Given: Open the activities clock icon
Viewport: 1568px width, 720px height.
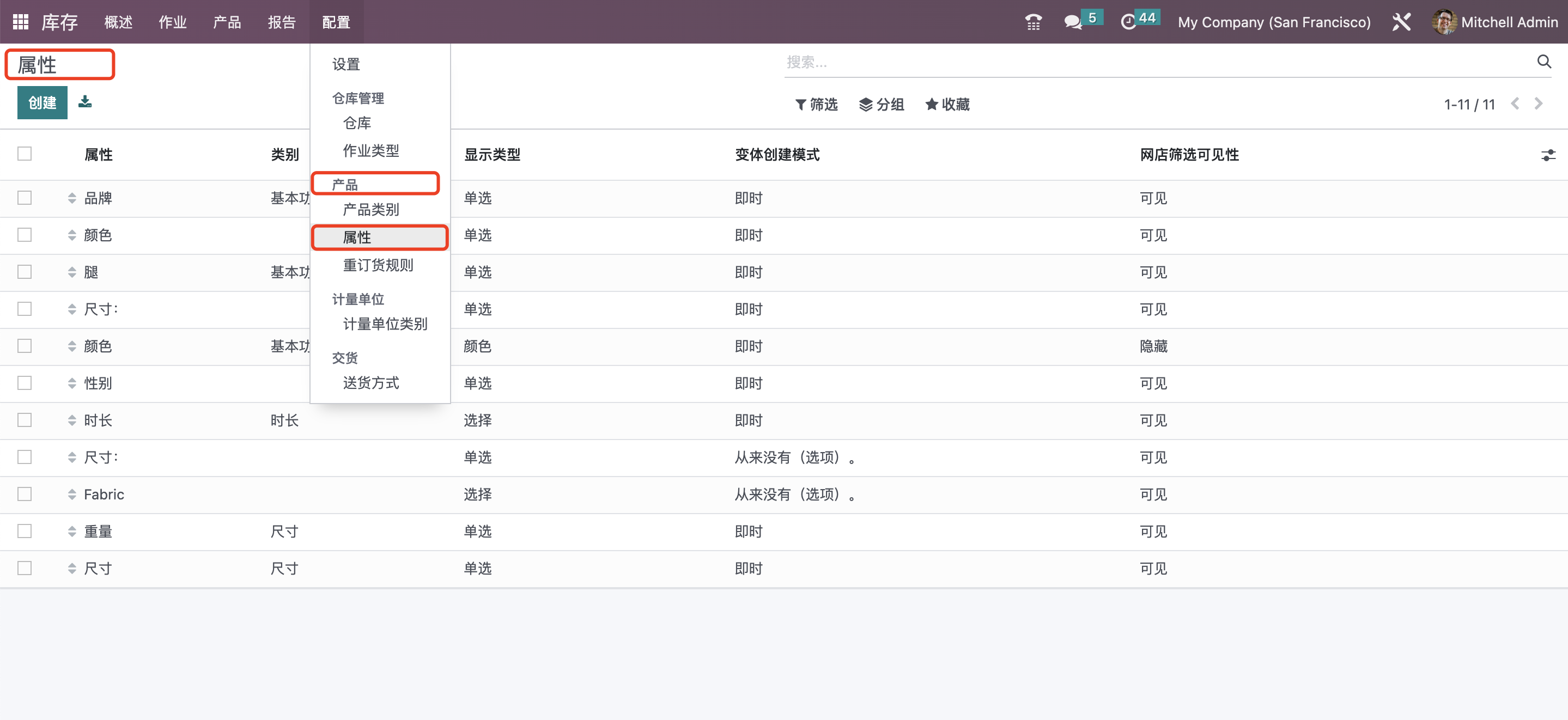Looking at the screenshot, I should pyautogui.click(x=1128, y=22).
